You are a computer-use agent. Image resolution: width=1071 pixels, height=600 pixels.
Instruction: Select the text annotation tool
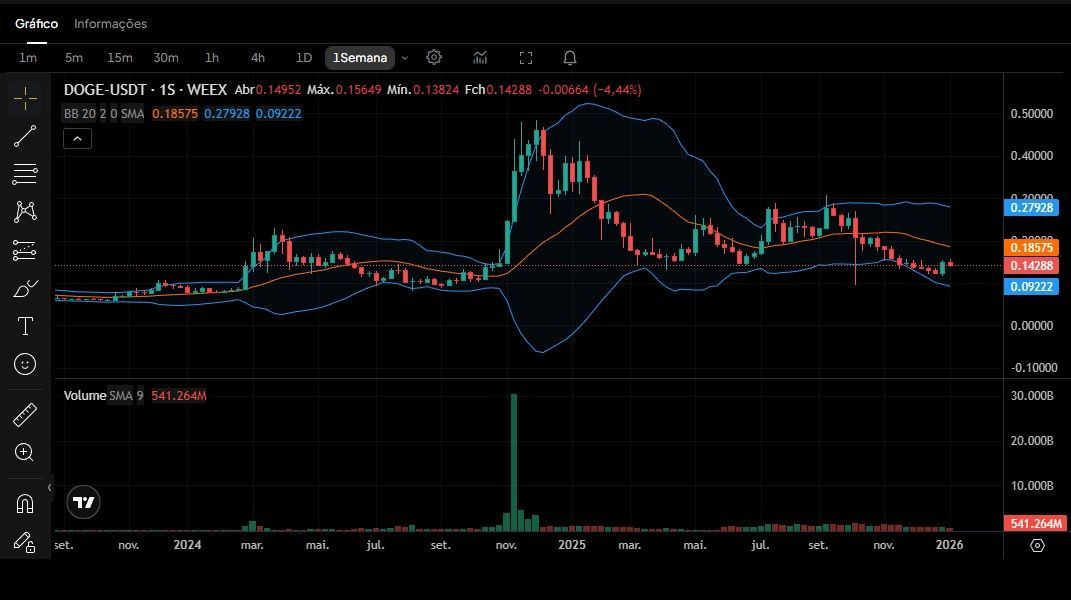click(25, 326)
